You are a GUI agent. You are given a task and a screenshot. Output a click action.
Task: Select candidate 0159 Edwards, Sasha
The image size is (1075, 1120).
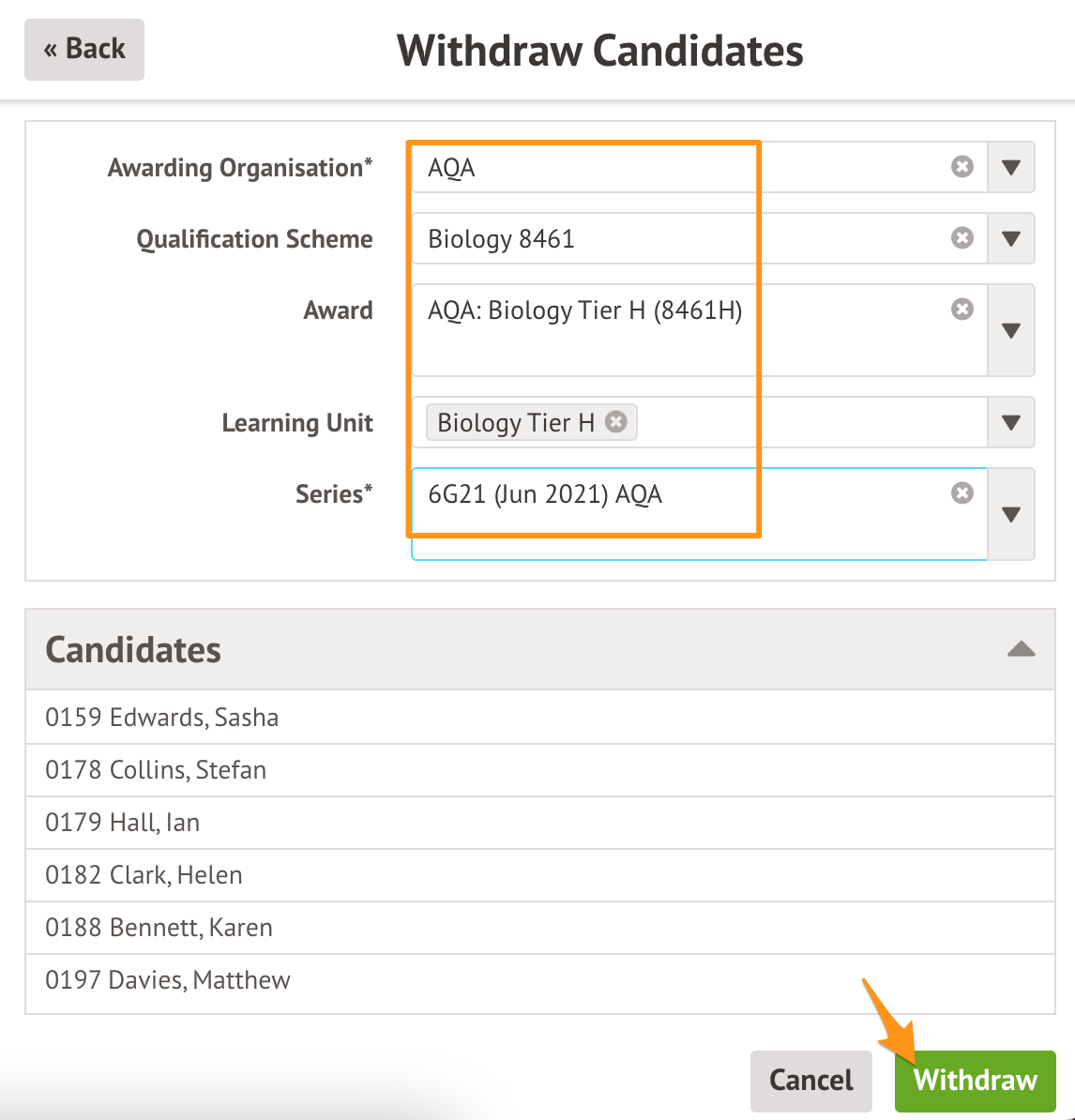point(162,718)
